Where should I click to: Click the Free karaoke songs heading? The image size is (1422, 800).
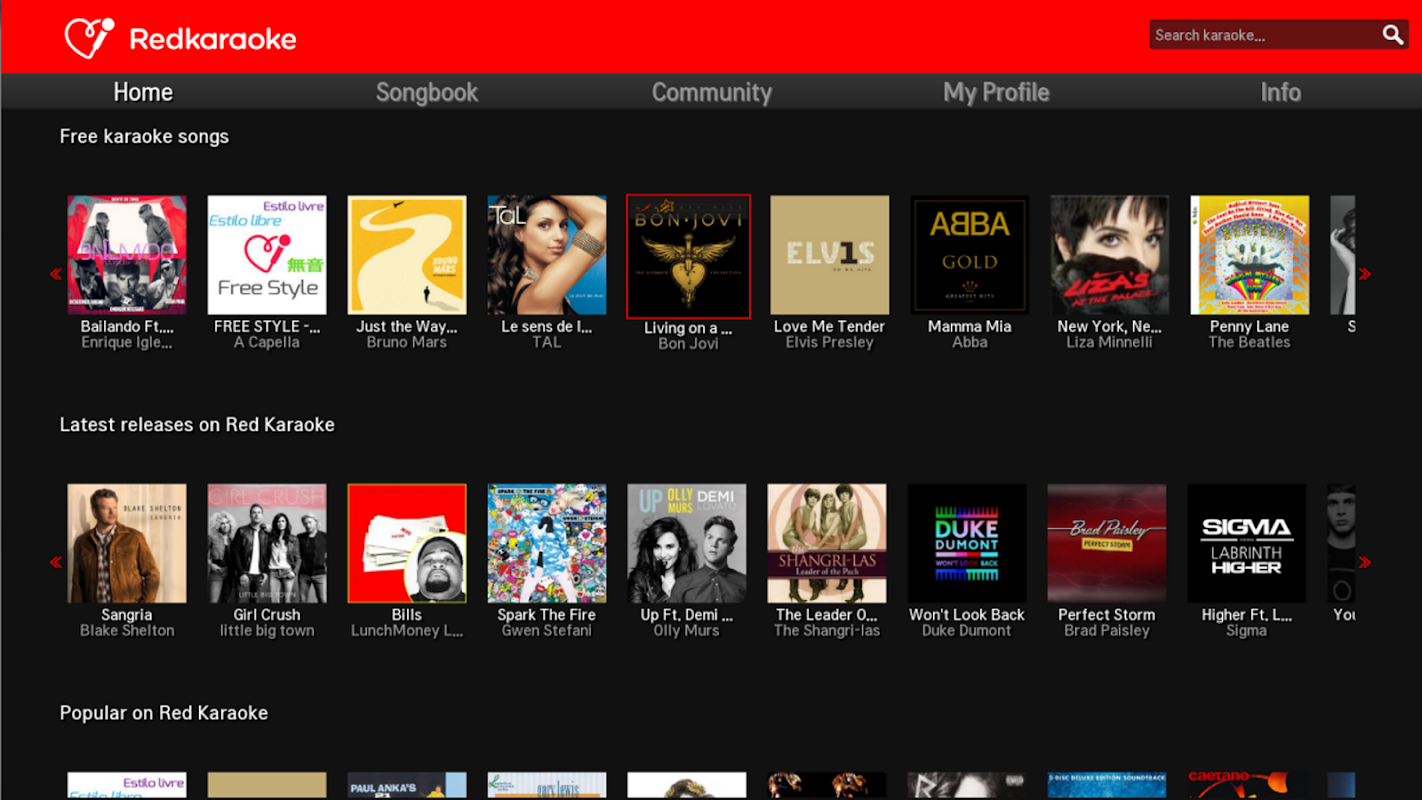(144, 136)
